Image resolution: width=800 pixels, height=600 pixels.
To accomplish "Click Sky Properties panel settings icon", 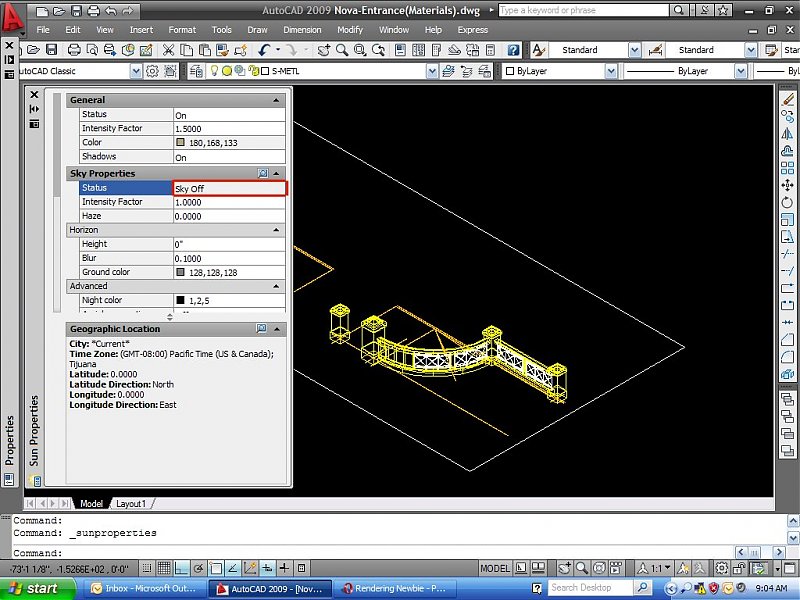I will click(263, 173).
